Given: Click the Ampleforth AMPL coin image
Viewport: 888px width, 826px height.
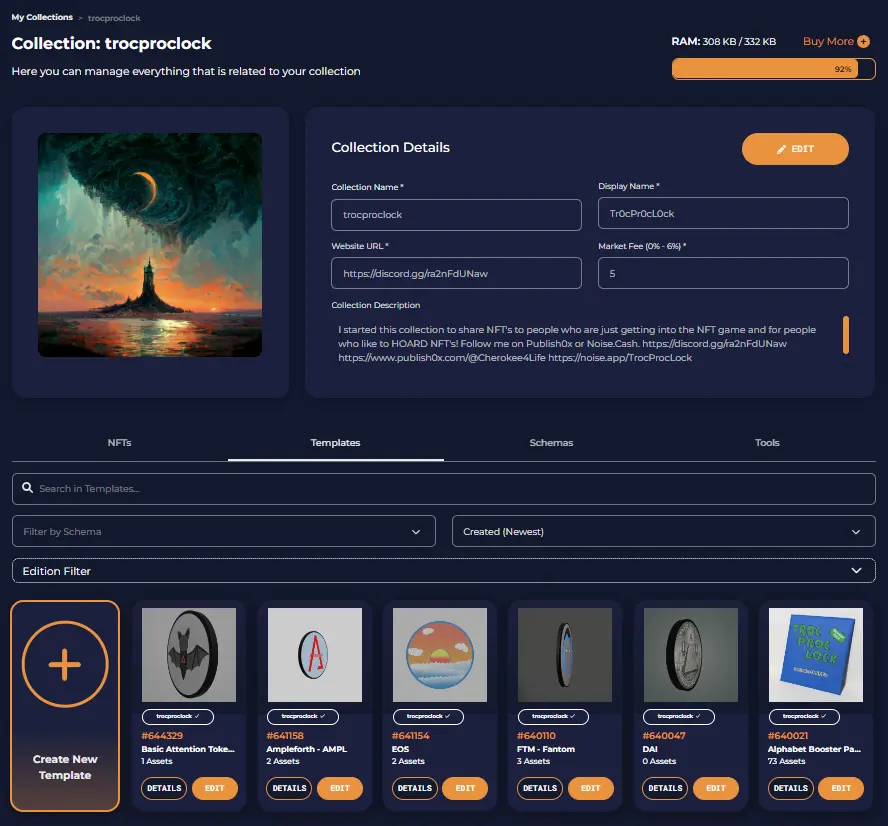Looking at the screenshot, I should (x=314, y=655).
